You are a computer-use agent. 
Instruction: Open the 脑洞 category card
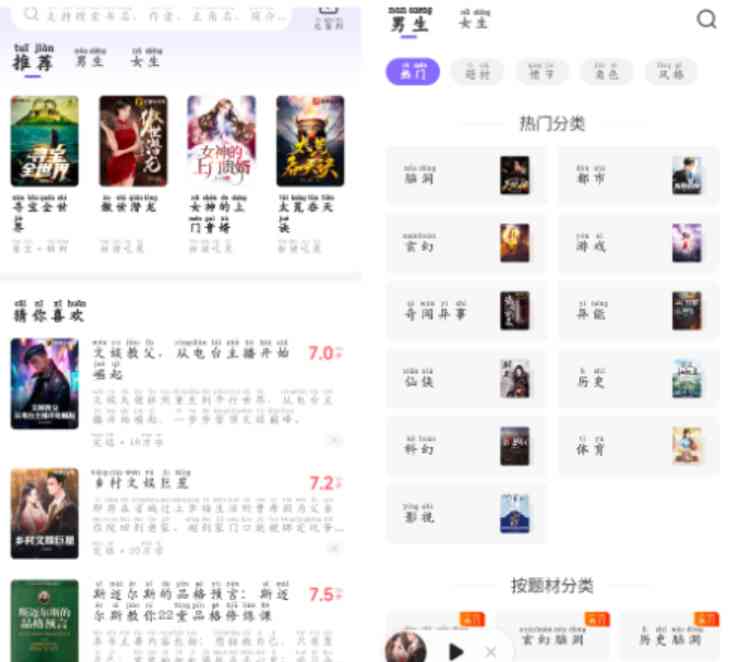click(x=466, y=175)
